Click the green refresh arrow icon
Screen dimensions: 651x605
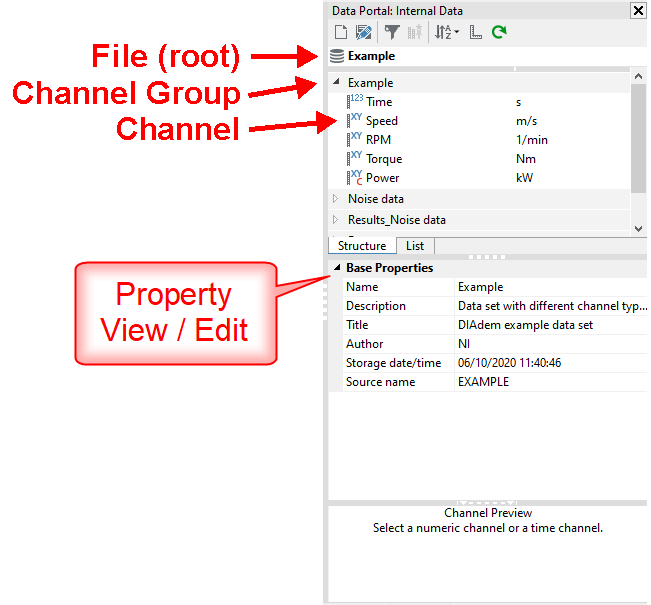pyautogui.click(x=498, y=32)
